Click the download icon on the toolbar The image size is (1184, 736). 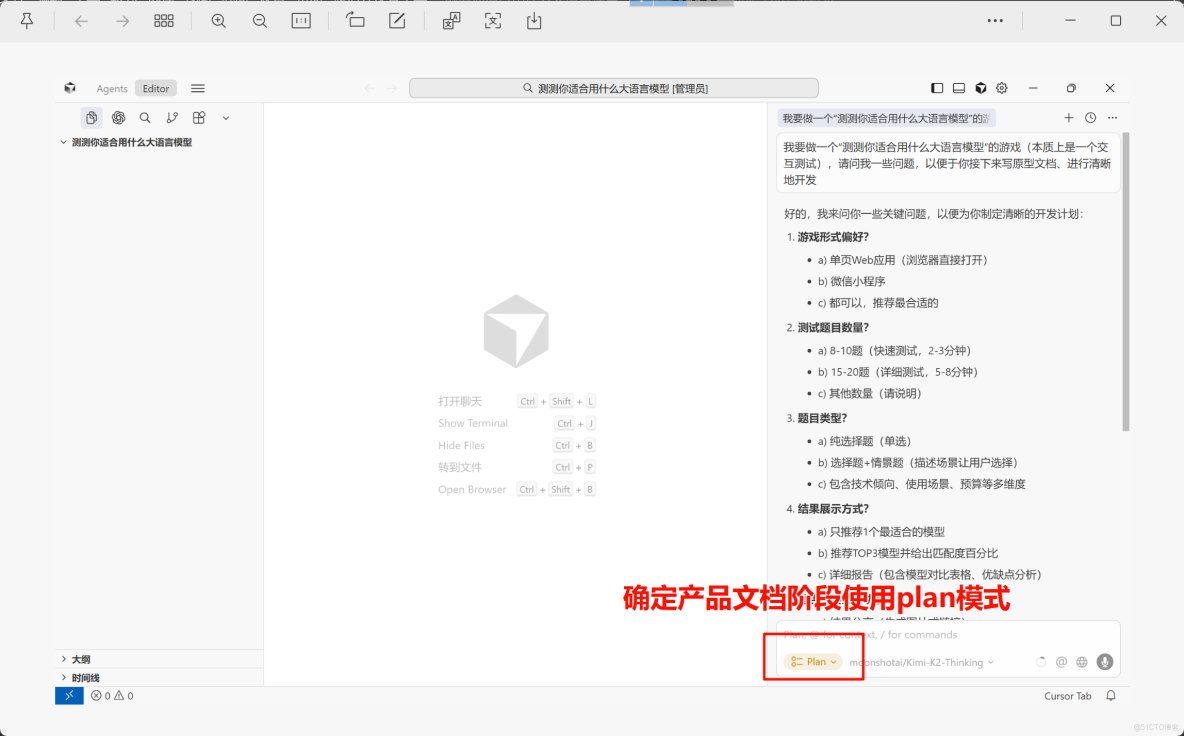pyautogui.click(x=533, y=20)
